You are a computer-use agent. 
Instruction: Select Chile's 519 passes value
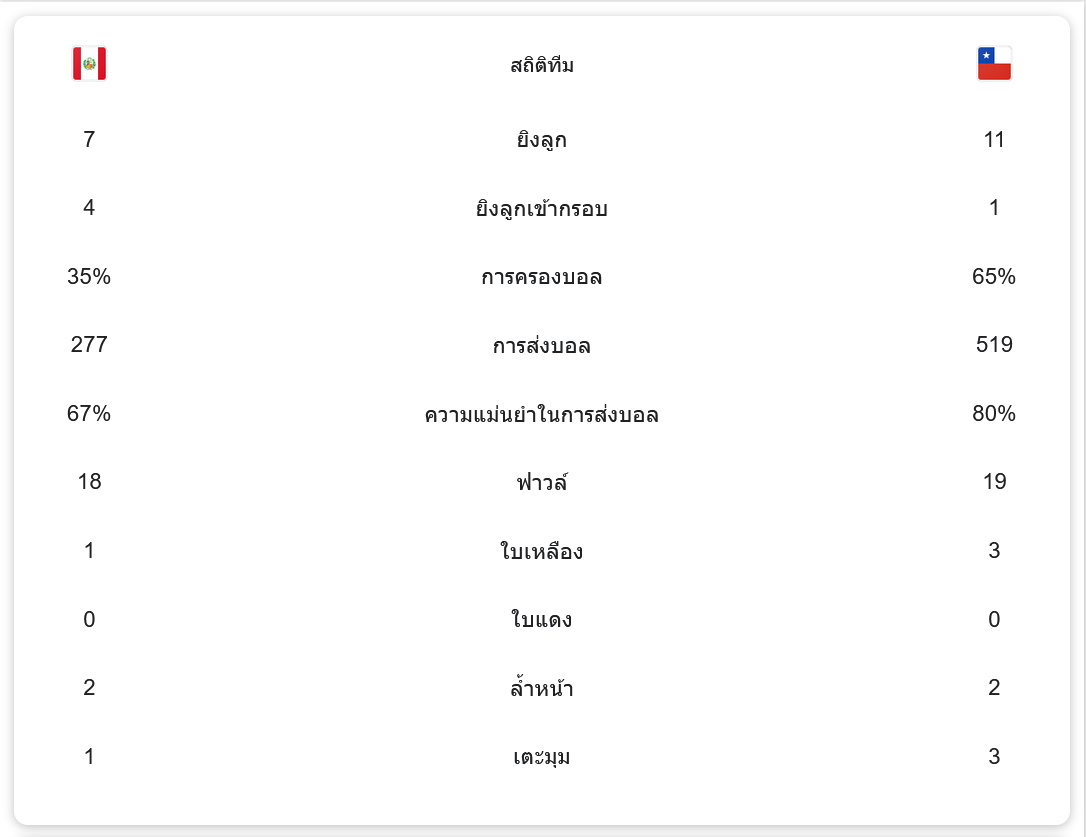coord(994,345)
